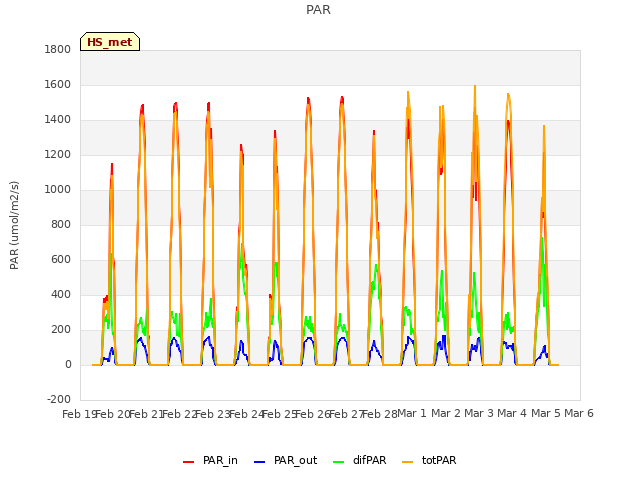Click the green difPAR legend swatch
The image size is (640, 480).
338,461
